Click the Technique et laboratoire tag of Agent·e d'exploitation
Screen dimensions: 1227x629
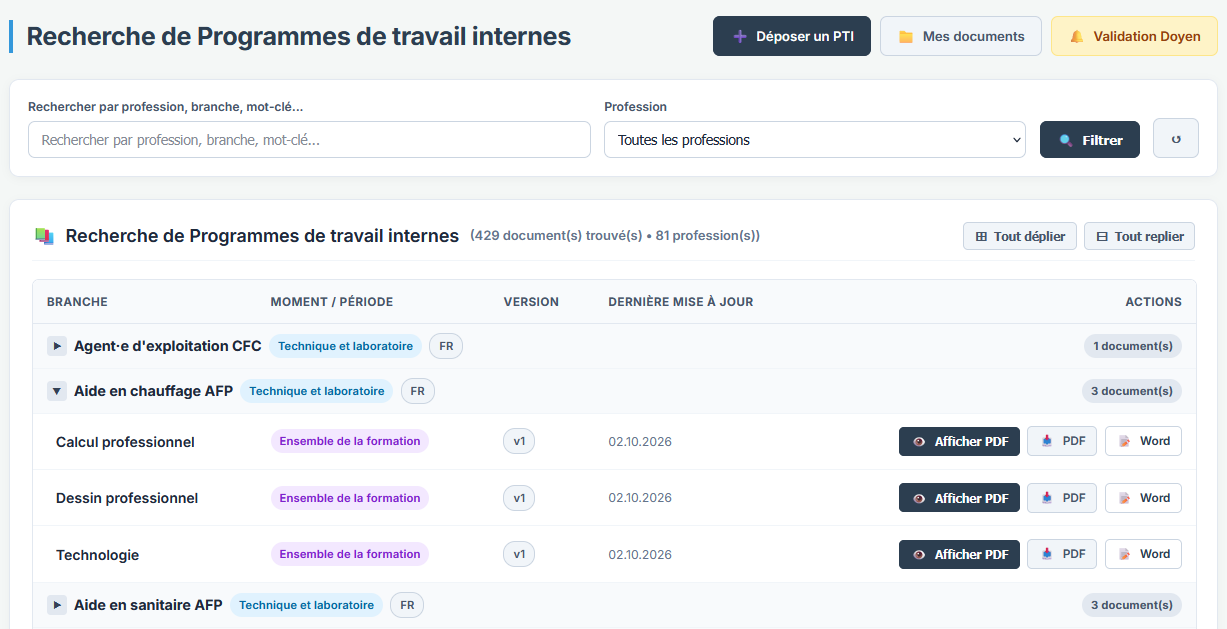pyautogui.click(x=345, y=346)
